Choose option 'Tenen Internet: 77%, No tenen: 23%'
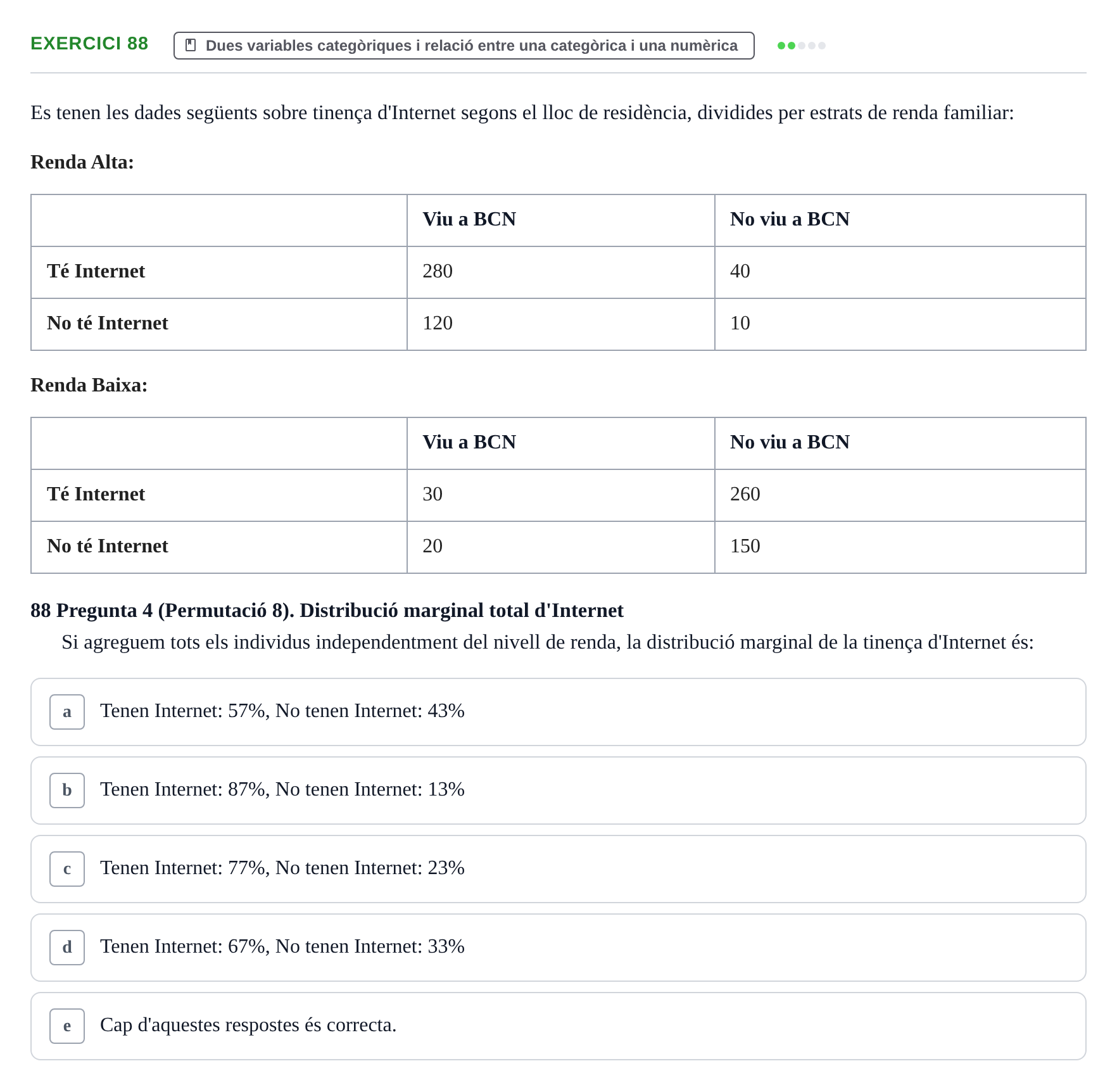 click(x=558, y=869)
